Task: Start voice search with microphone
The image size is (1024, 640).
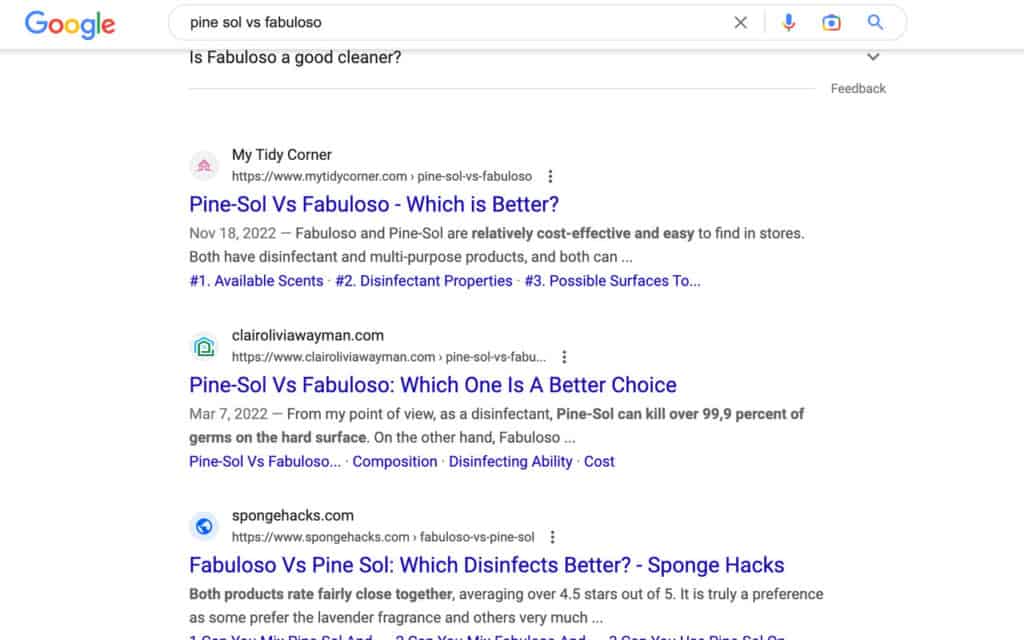Action: click(x=789, y=23)
